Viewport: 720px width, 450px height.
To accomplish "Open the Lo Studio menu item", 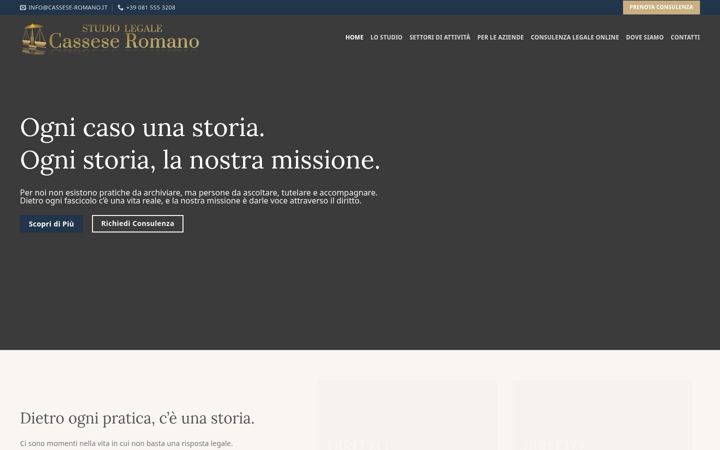I will [386, 37].
